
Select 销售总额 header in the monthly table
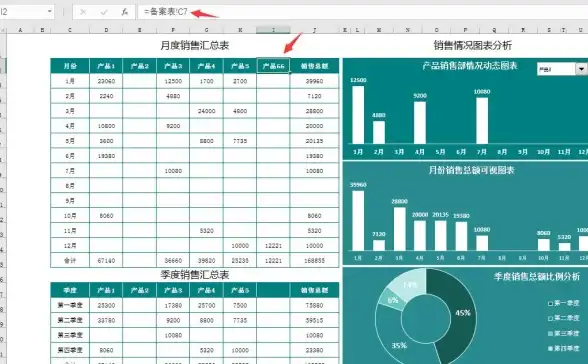click(x=314, y=66)
